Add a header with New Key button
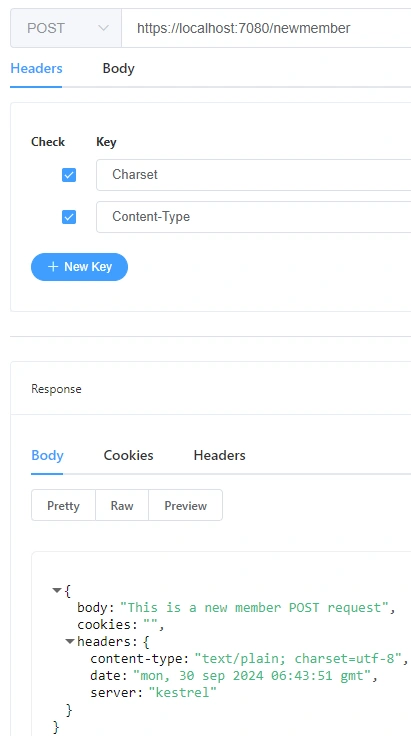 point(79,267)
